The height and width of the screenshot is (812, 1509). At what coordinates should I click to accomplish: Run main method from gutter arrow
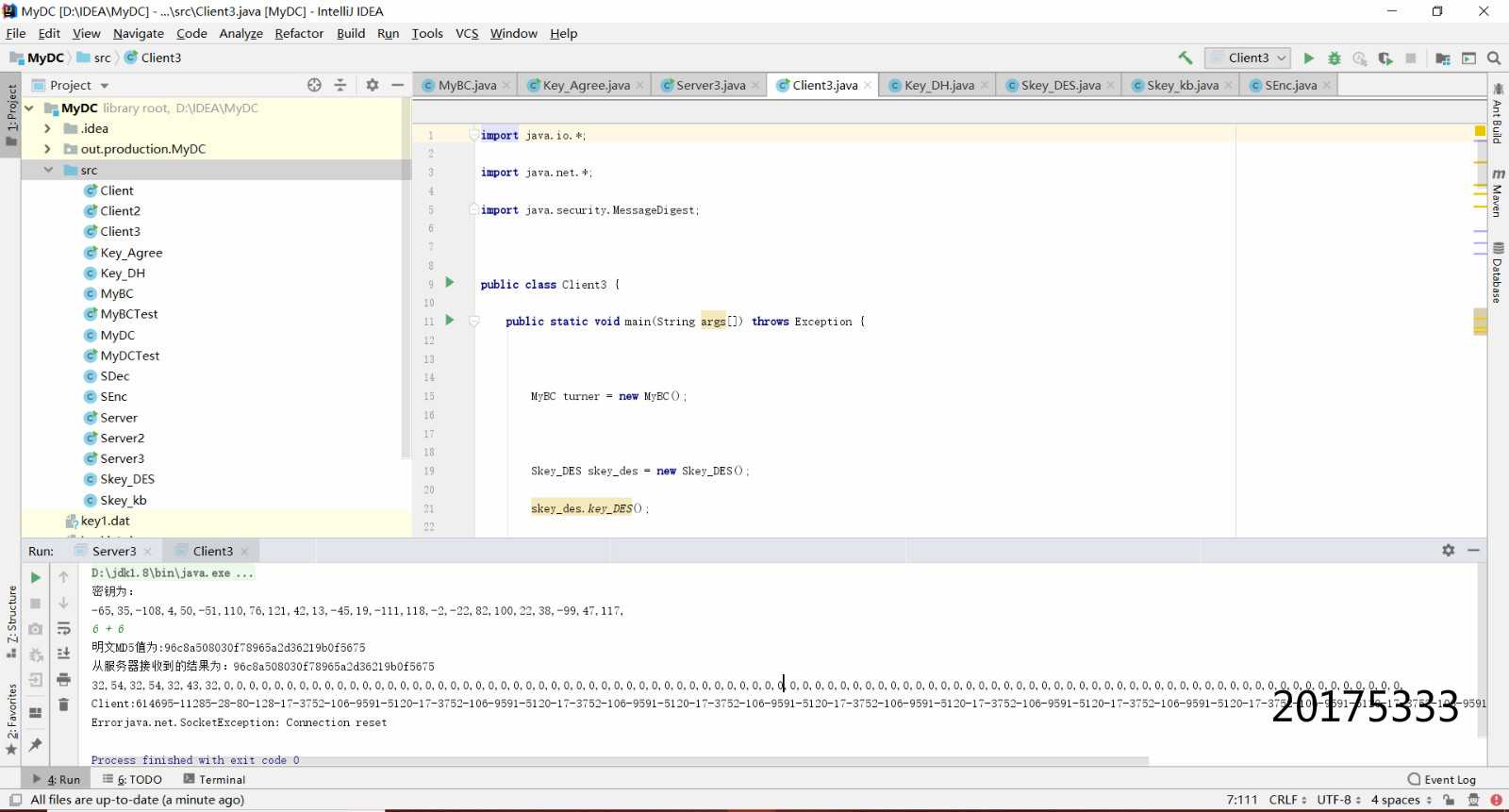pos(450,320)
